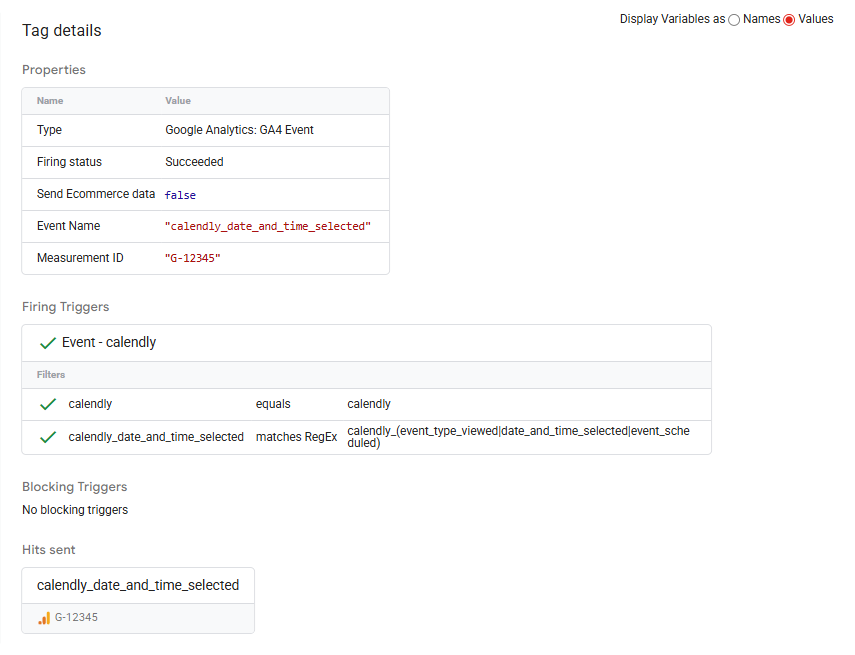Click the Value column header in Properties
Screen dimensions: 855x655
coord(178,101)
